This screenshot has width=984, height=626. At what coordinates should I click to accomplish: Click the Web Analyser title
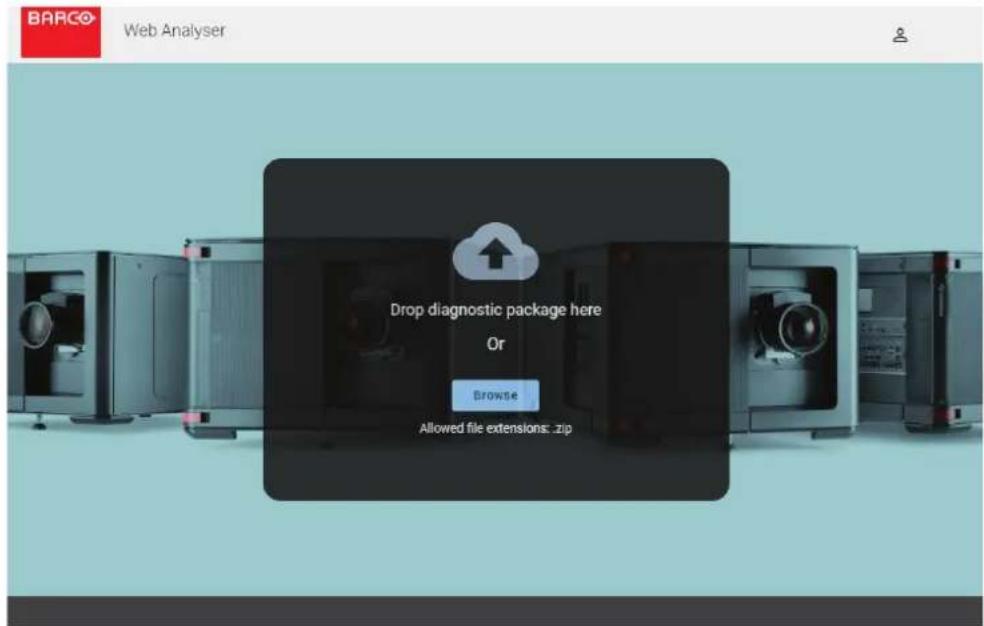point(174,30)
